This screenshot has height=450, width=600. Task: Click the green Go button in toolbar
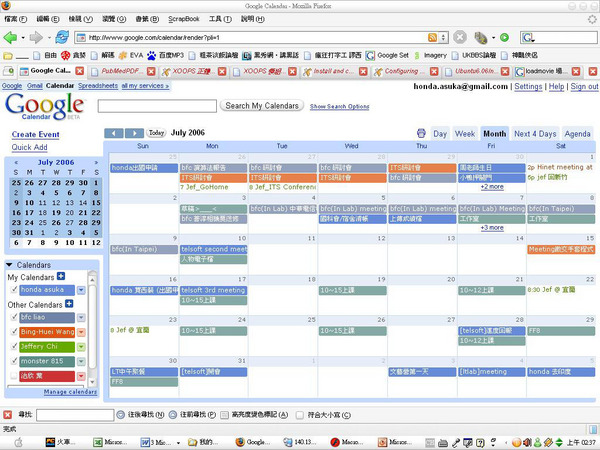point(504,38)
